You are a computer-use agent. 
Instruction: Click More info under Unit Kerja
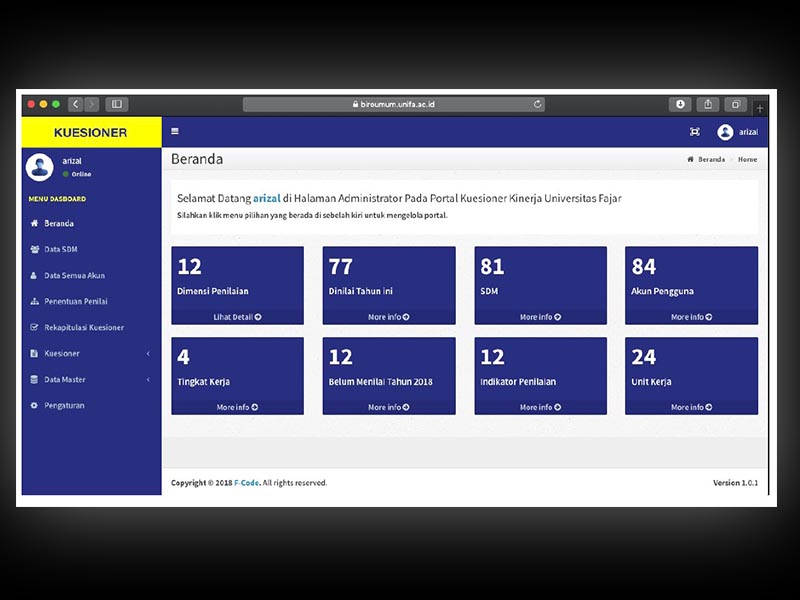click(691, 407)
